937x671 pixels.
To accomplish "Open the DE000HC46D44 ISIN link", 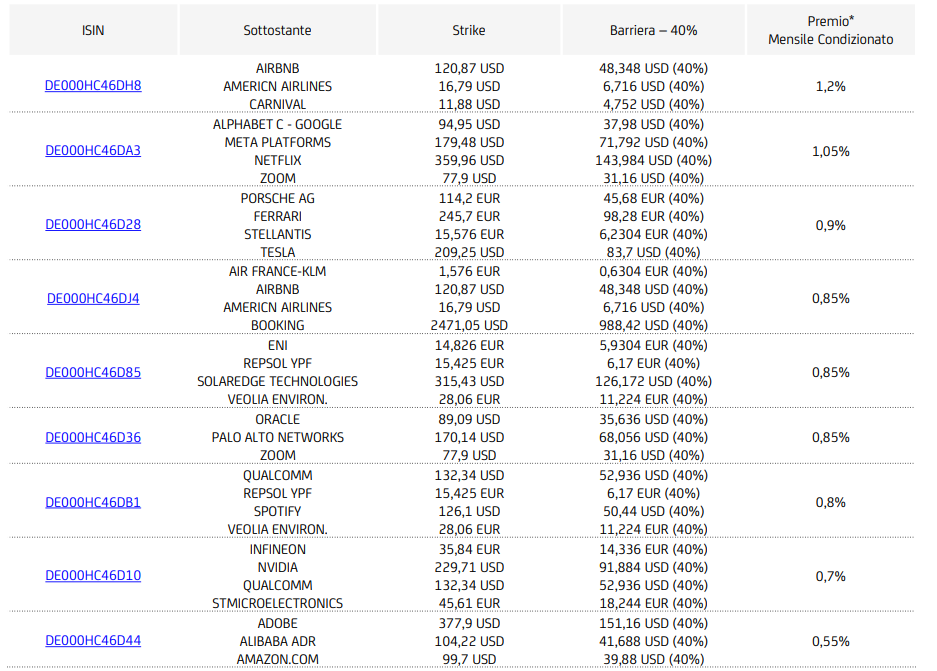I will [x=93, y=641].
